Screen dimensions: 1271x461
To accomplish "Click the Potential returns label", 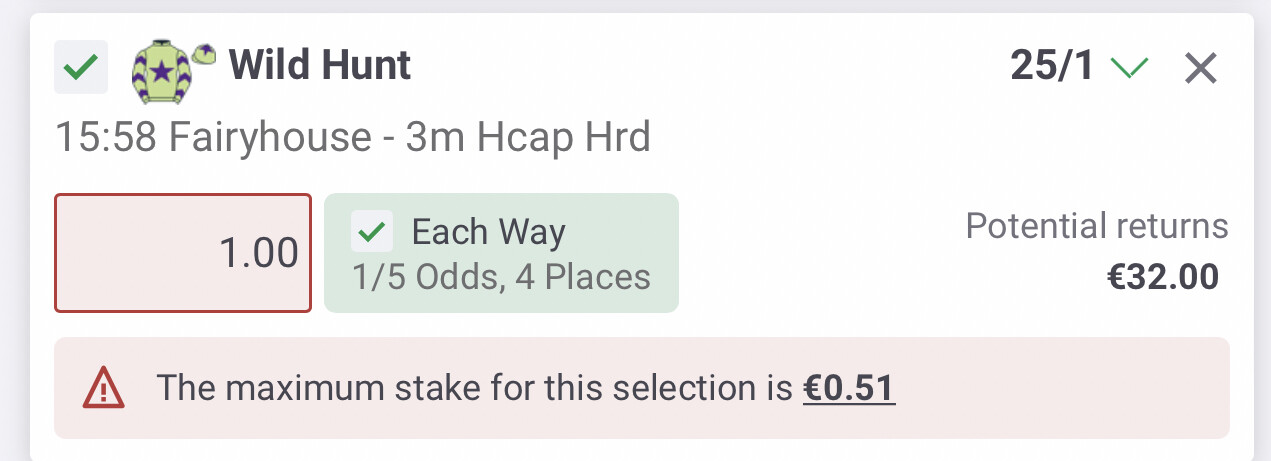I will coord(1097,226).
